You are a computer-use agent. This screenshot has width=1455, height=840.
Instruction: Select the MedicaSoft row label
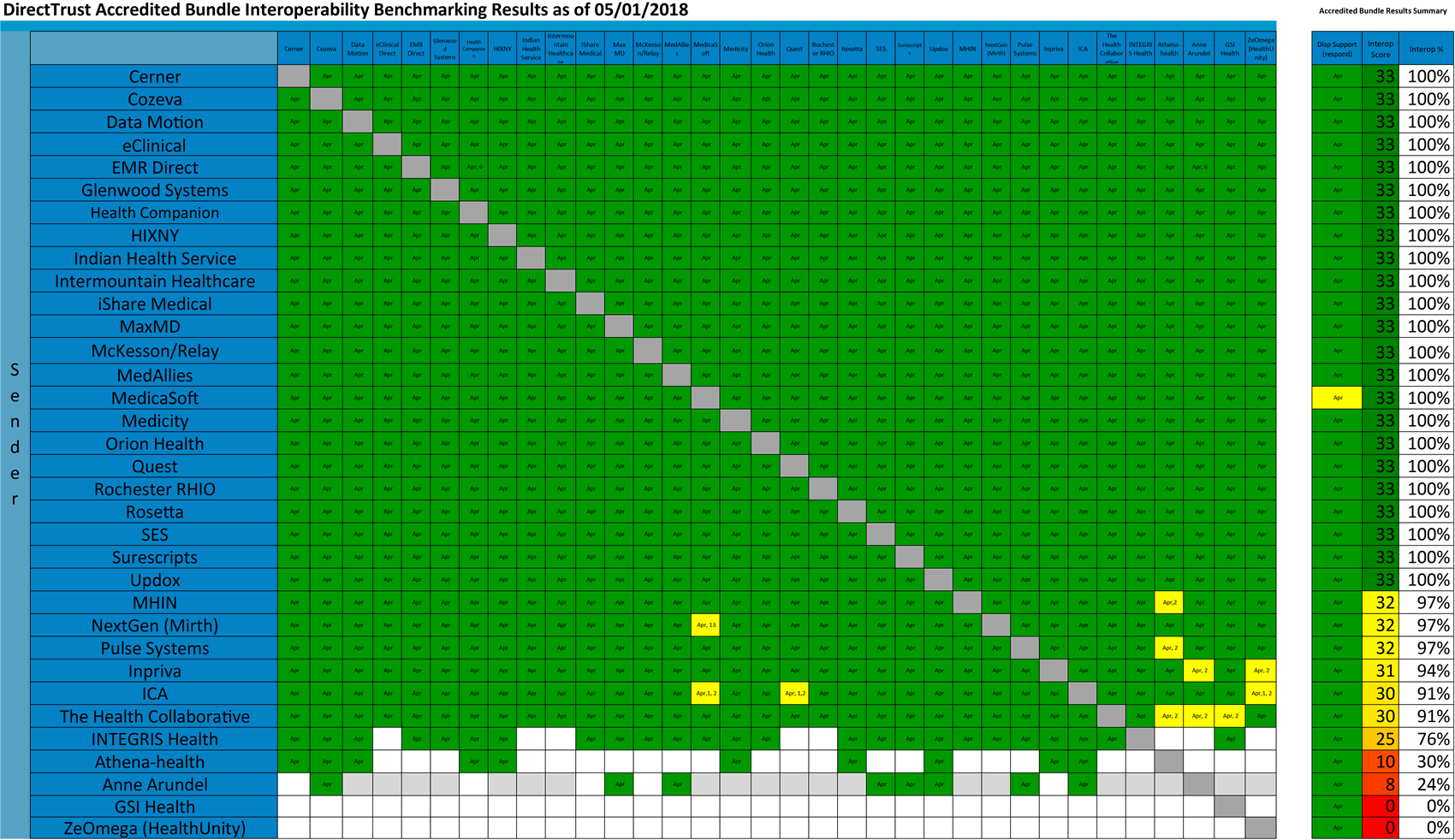pos(154,398)
